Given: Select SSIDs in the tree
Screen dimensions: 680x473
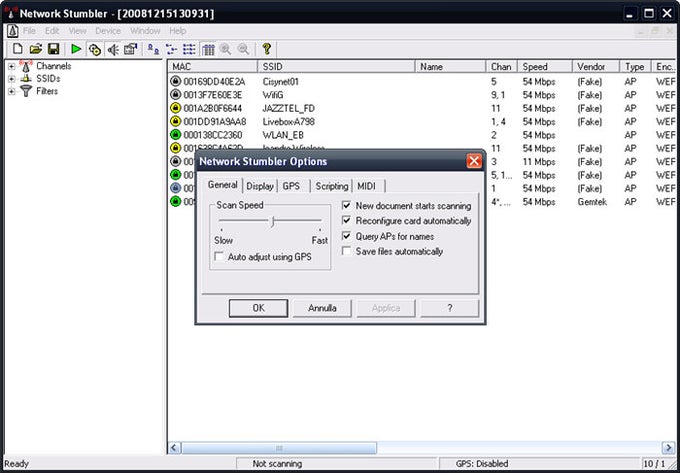Looking at the screenshot, I should [48, 78].
